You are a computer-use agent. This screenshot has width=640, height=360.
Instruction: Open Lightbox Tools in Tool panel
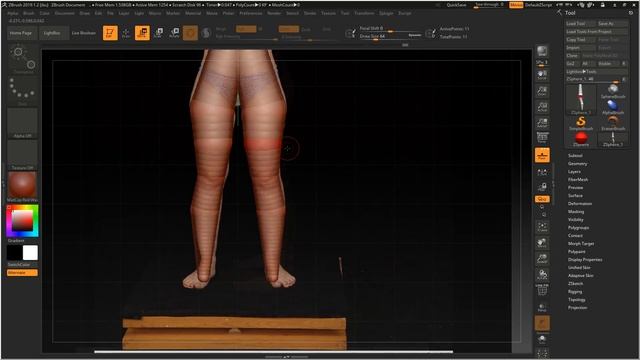(596, 71)
